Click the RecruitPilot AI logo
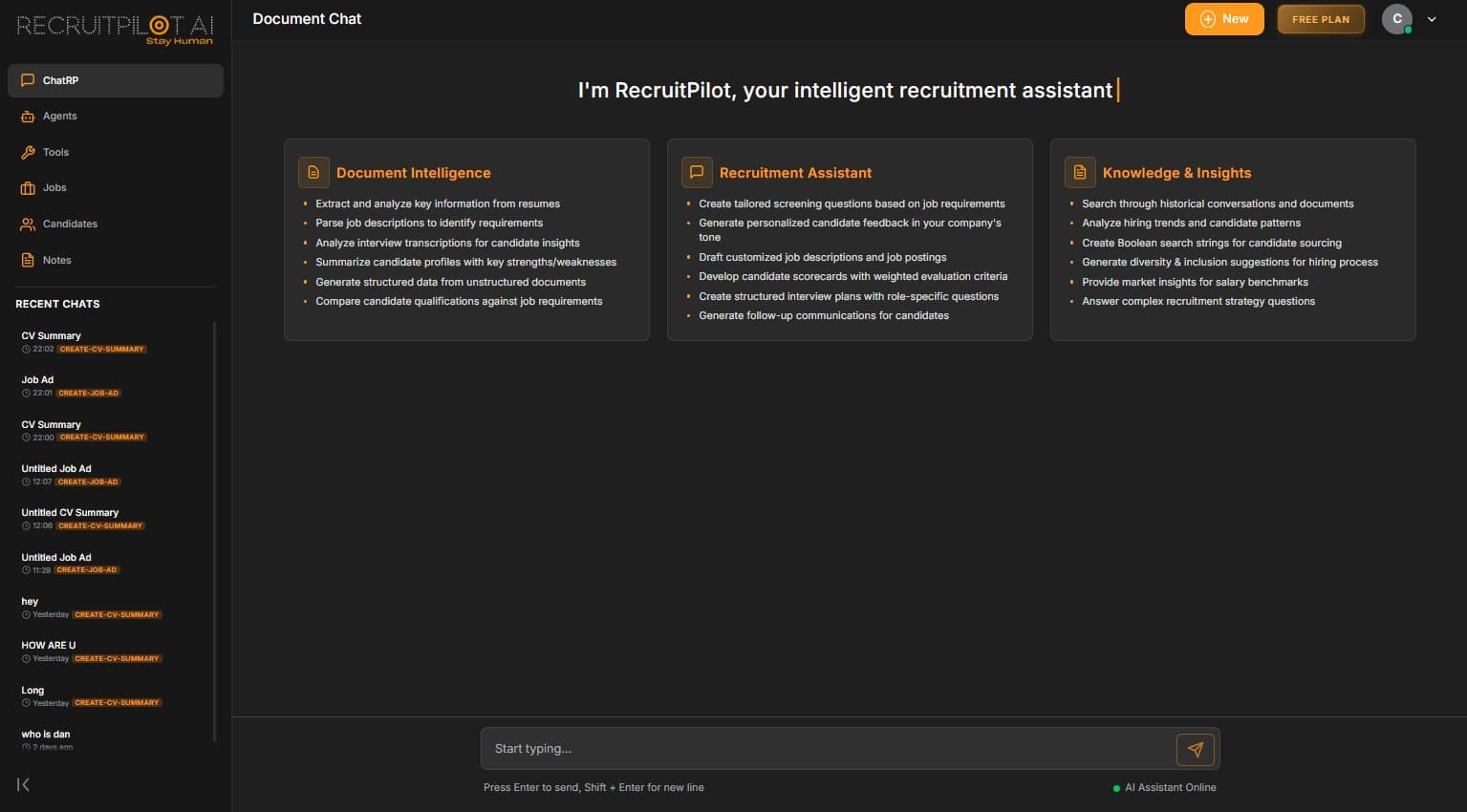 click(x=116, y=29)
